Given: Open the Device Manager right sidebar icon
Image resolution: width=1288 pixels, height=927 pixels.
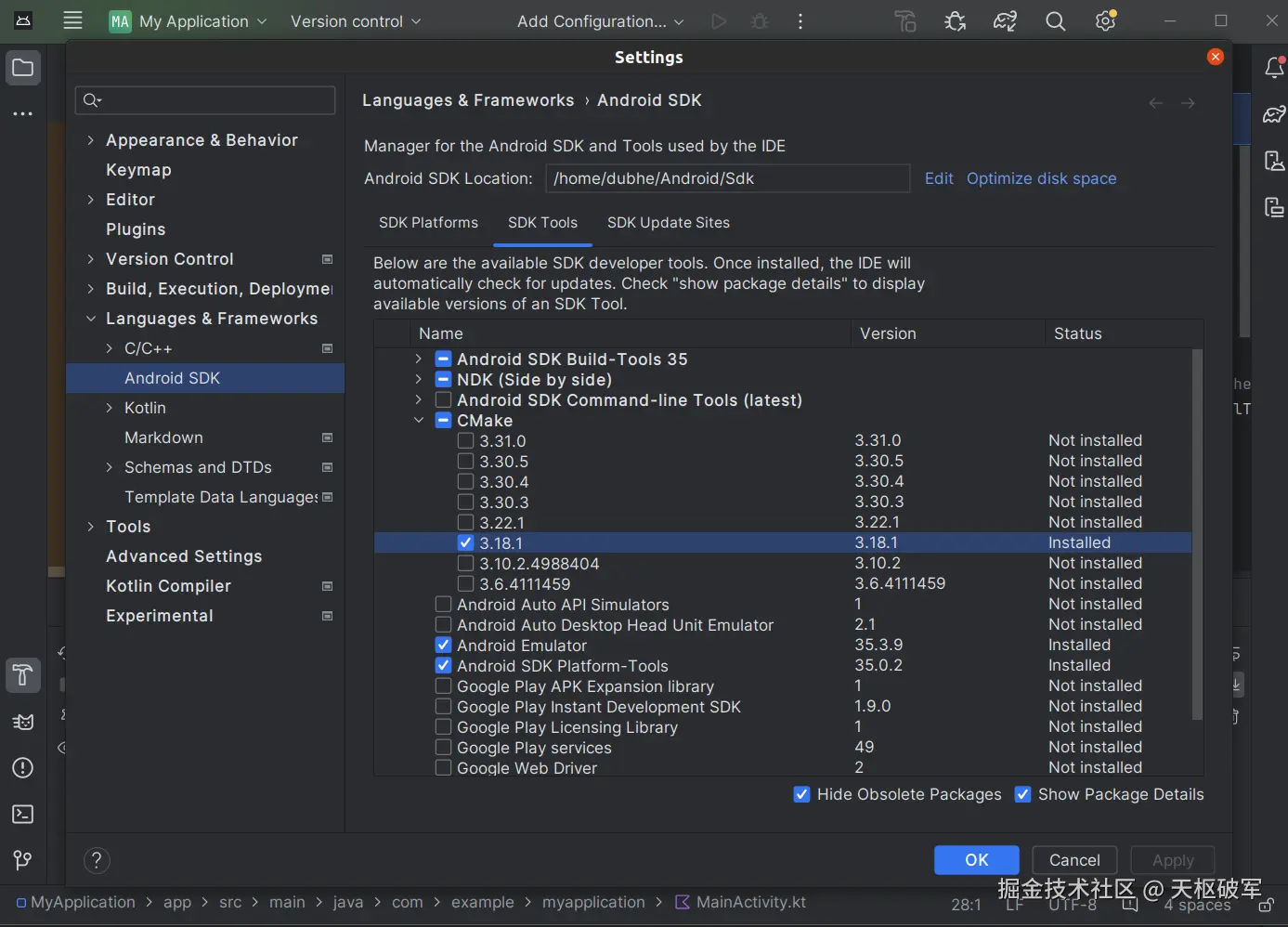Looking at the screenshot, I should pos(1274,161).
